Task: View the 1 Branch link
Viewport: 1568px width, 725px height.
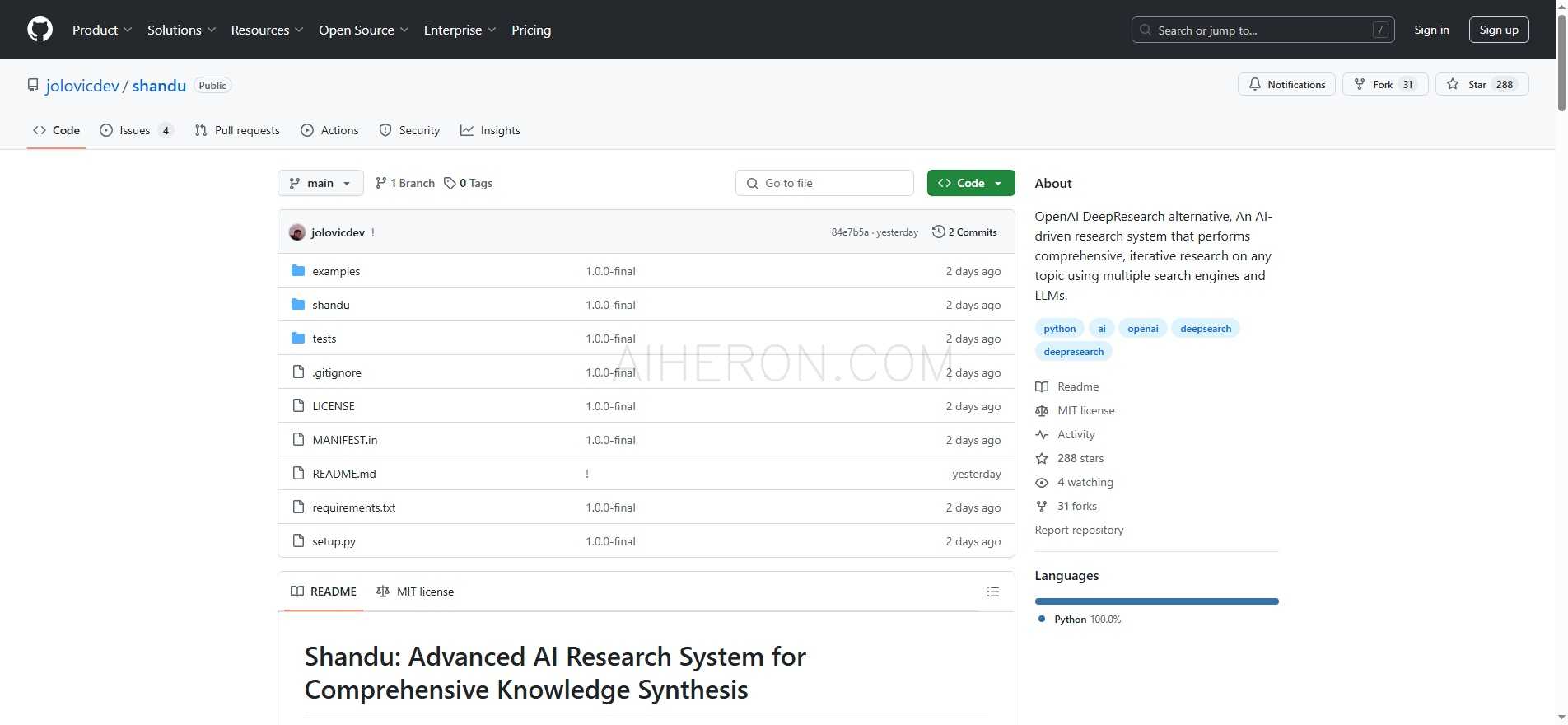Action: point(405,183)
